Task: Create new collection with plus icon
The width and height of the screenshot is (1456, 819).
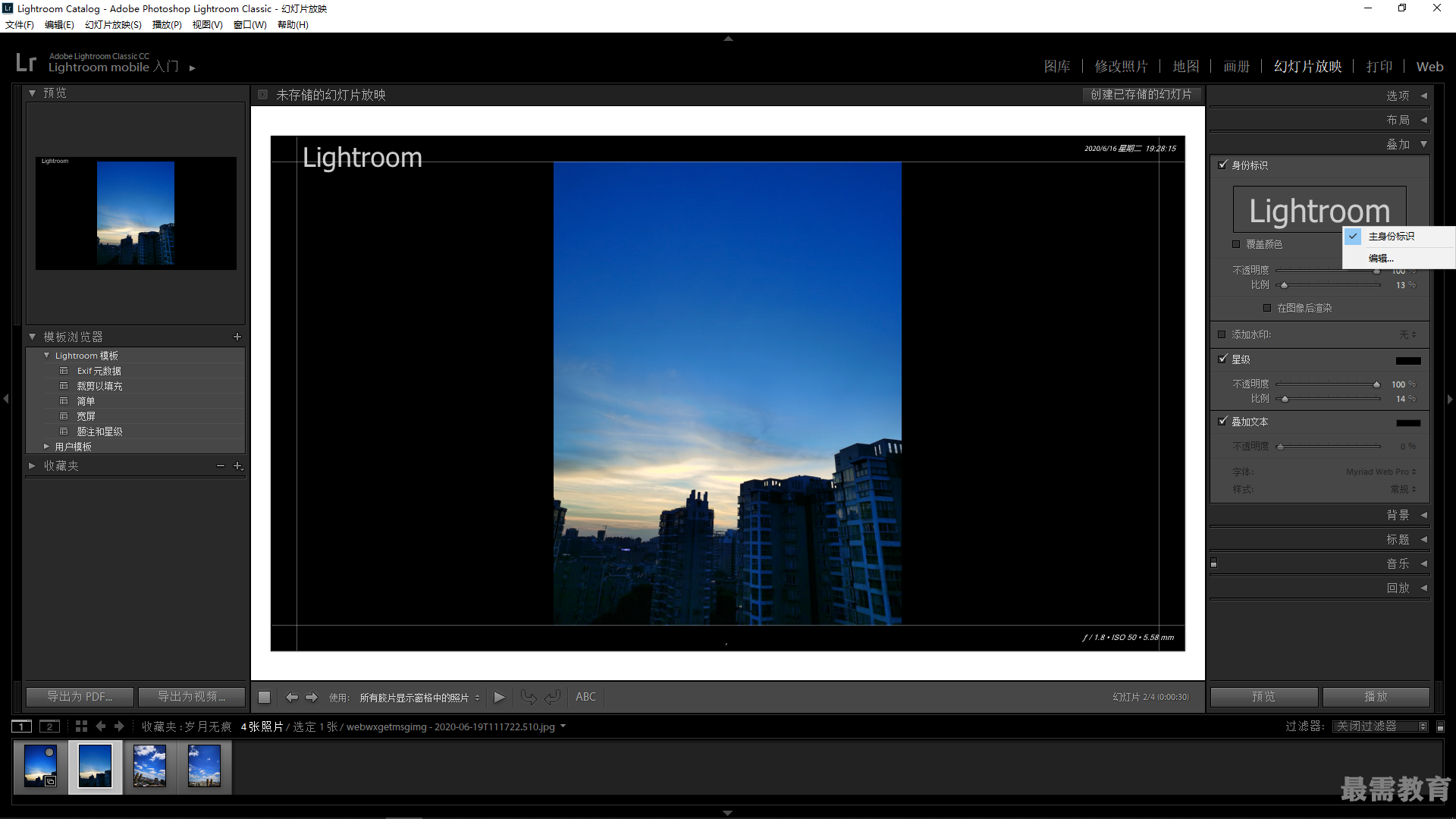Action: 237,466
